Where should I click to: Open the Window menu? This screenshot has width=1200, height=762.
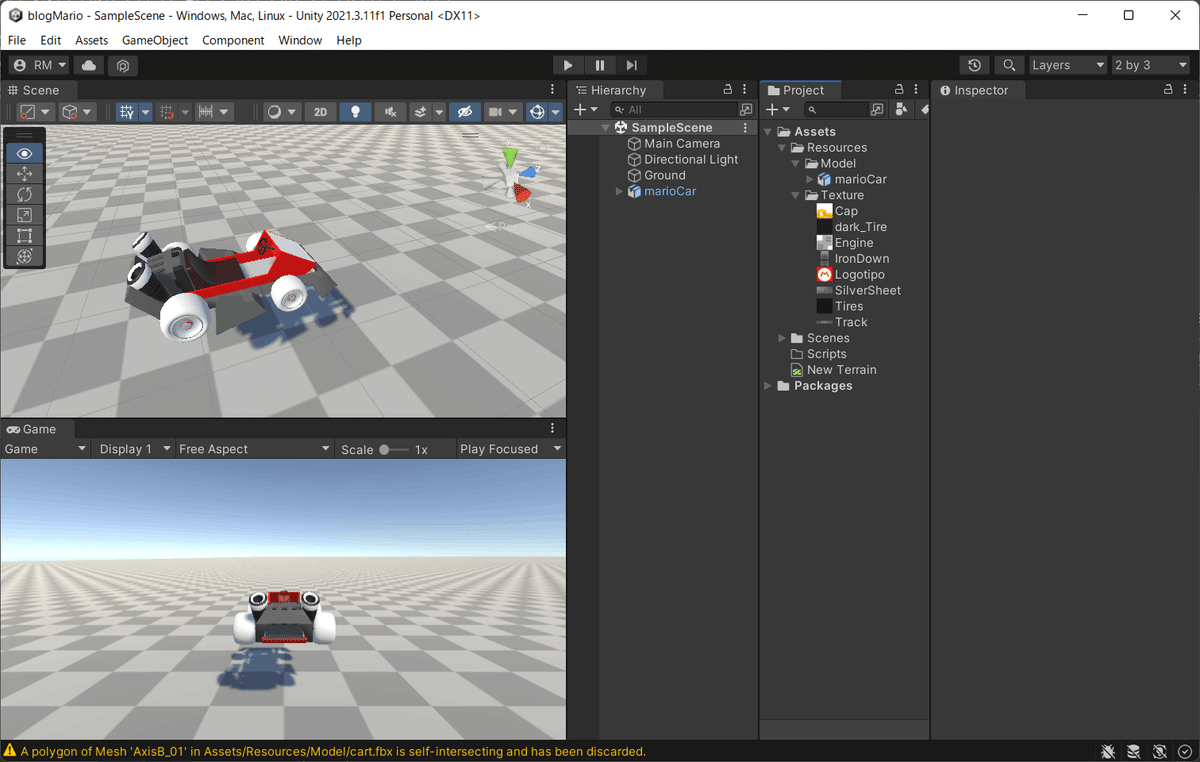point(300,40)
